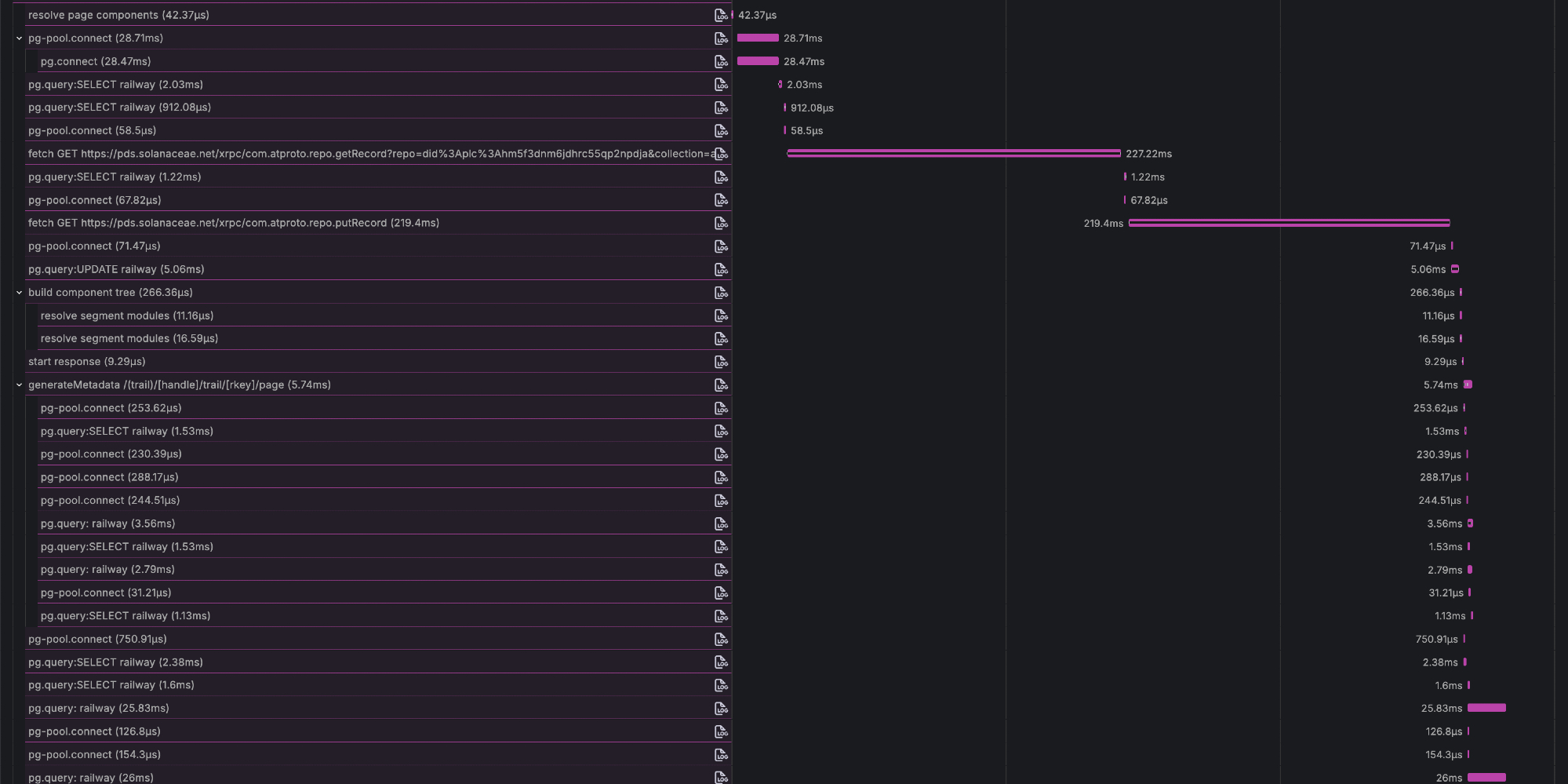Image resolution: width=1568 pixels, height=784 pixels.
Task: Click the 227.22ms fetch timeline bar
Action: (x=953, y=154)
